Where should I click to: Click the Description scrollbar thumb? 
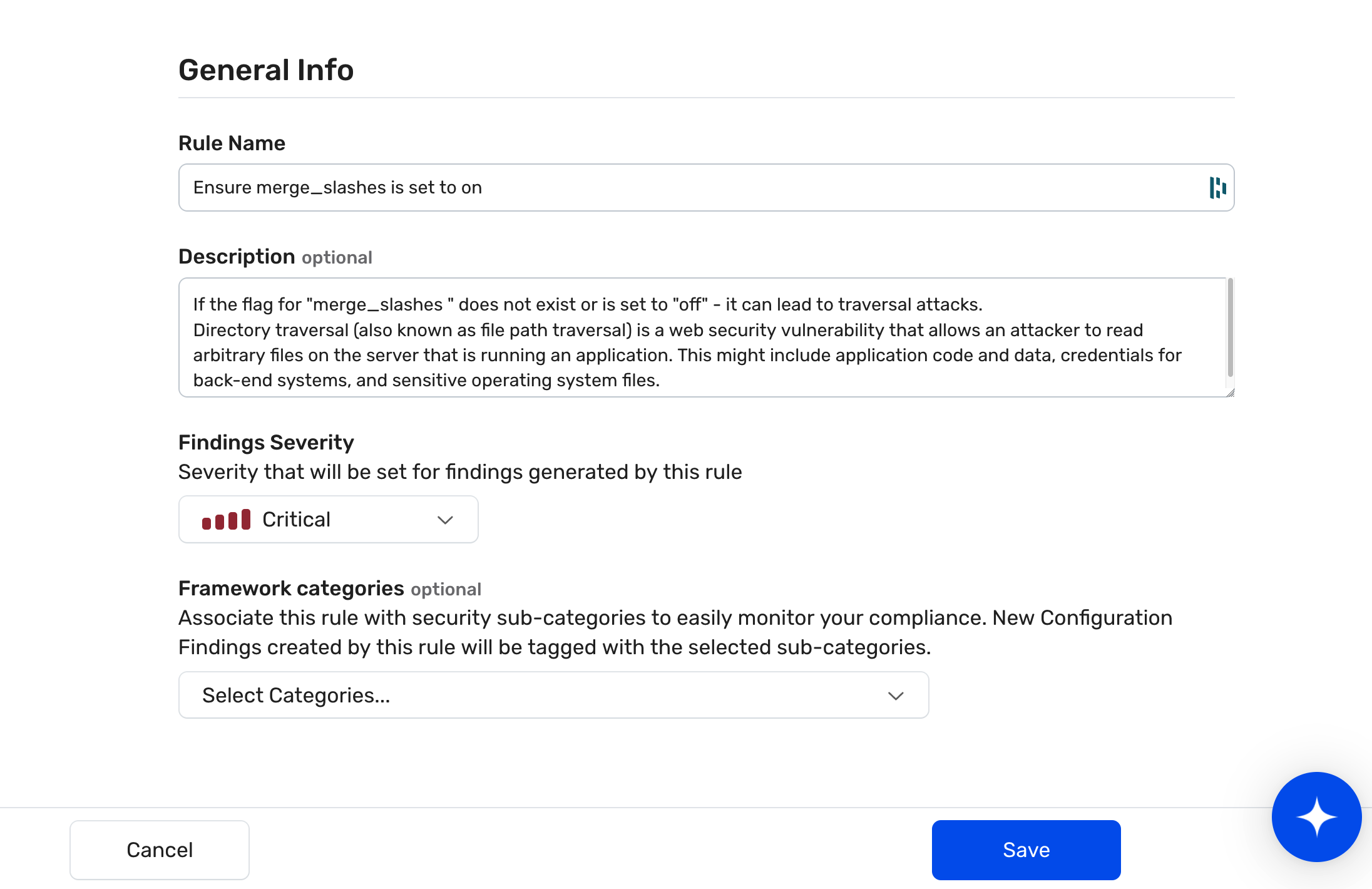pos(1230,327)
